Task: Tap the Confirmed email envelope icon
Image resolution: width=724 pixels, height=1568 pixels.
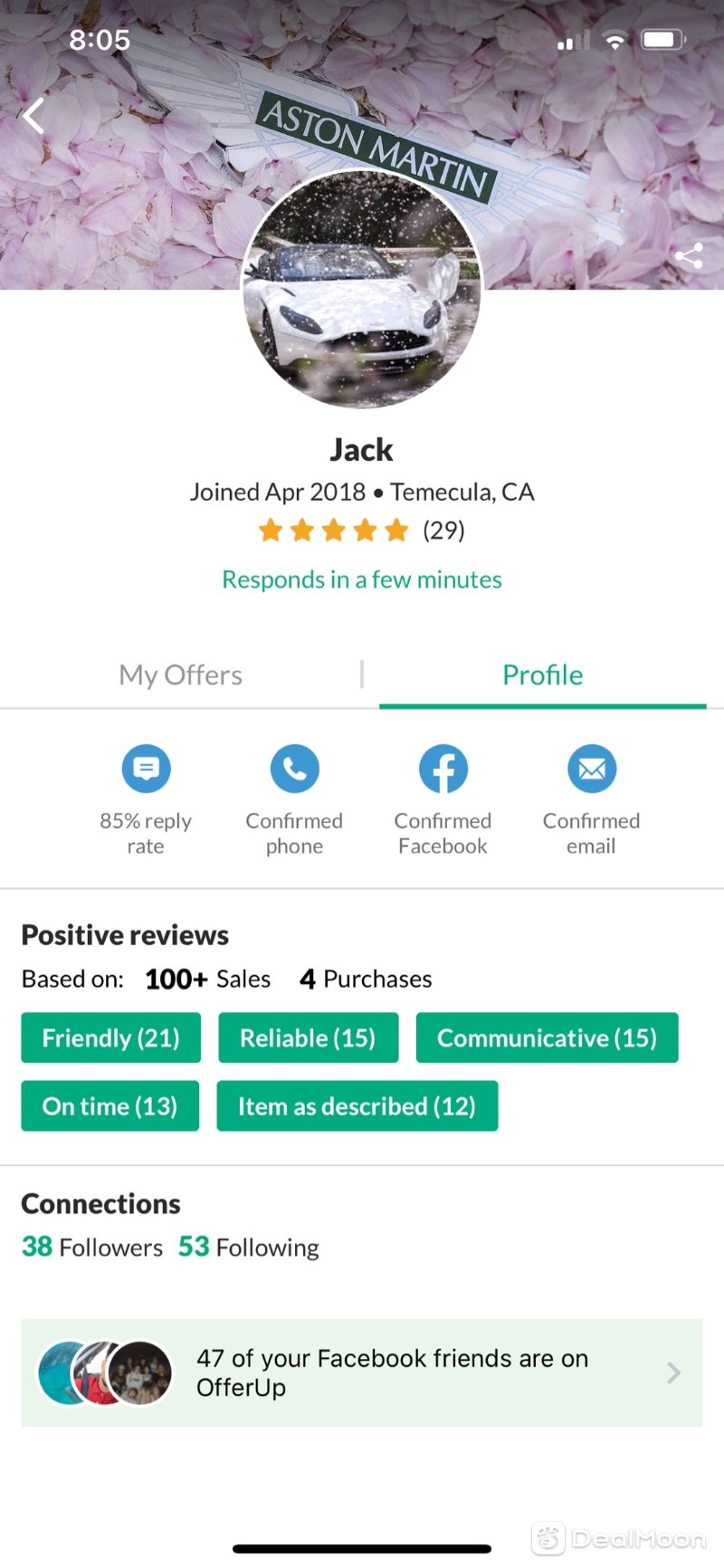Action: 591,769
